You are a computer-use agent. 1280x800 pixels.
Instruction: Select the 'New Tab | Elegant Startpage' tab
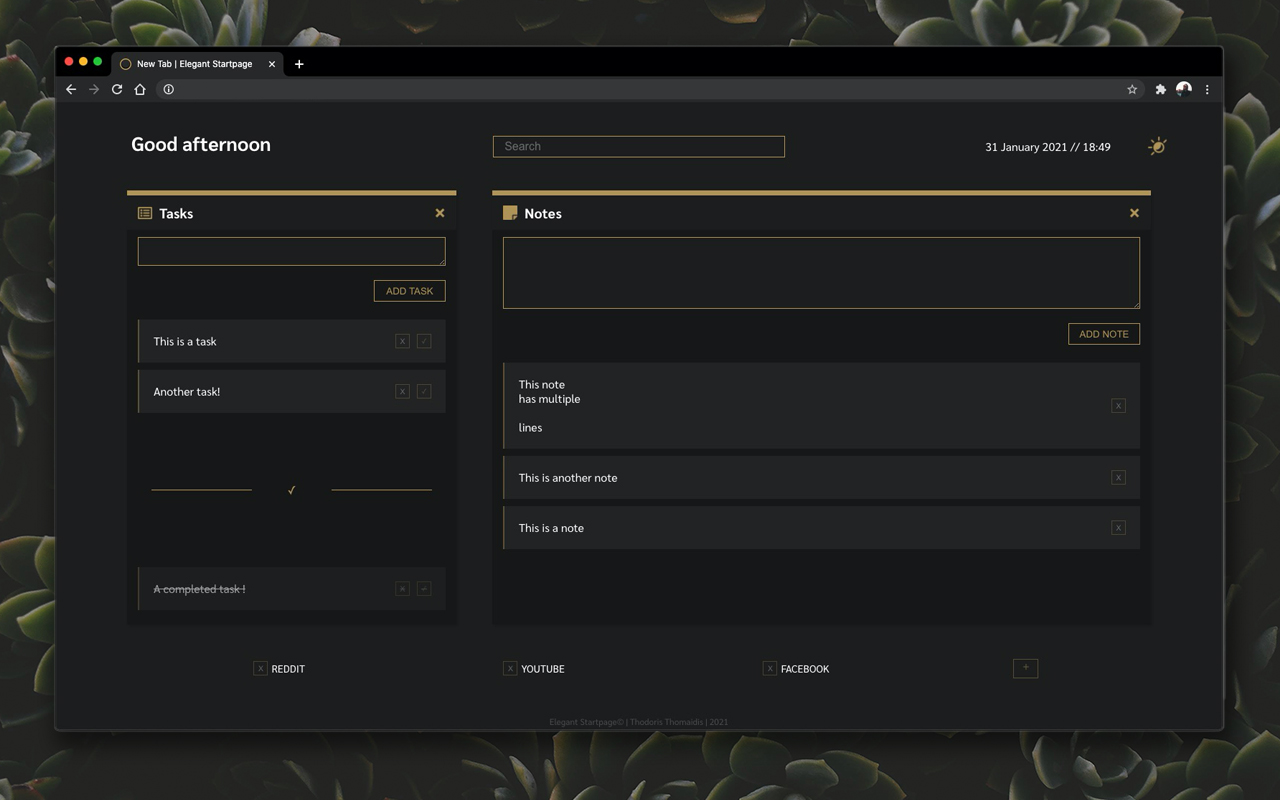pyautogui.click(x=198, y=63)
